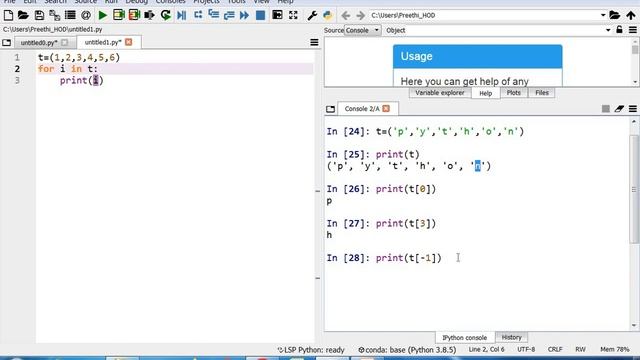Switch to the Variable explorer tab

tap(440, 93)
